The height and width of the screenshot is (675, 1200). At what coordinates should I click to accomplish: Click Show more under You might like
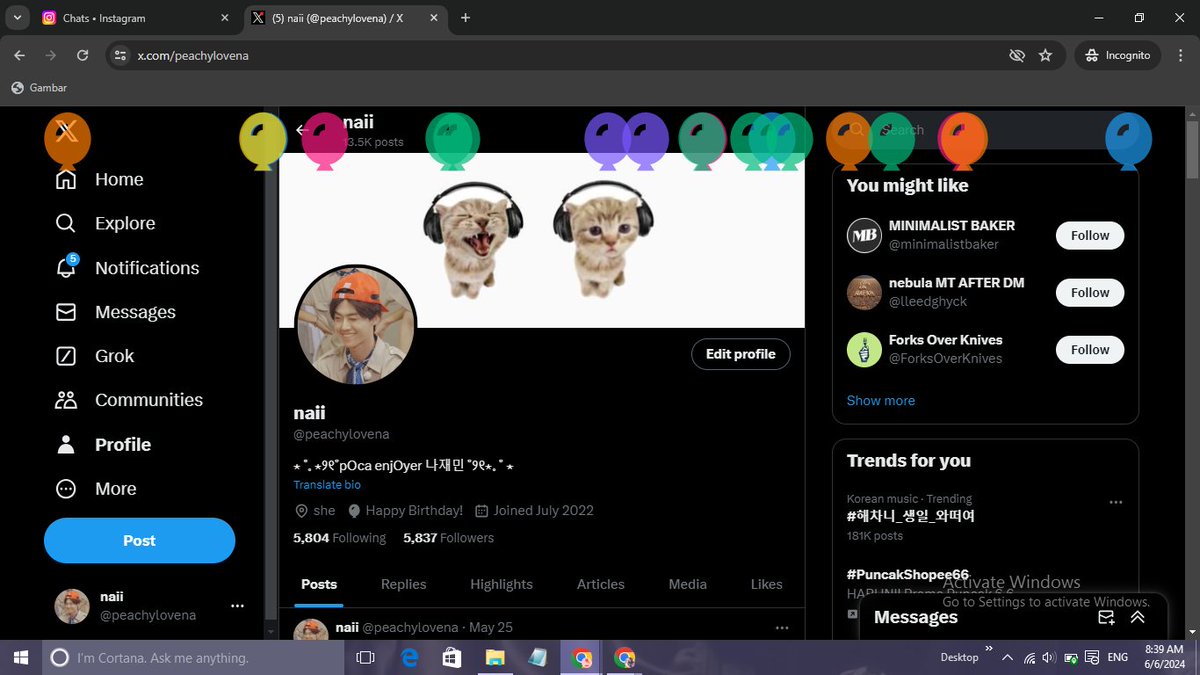coord(881,400)
